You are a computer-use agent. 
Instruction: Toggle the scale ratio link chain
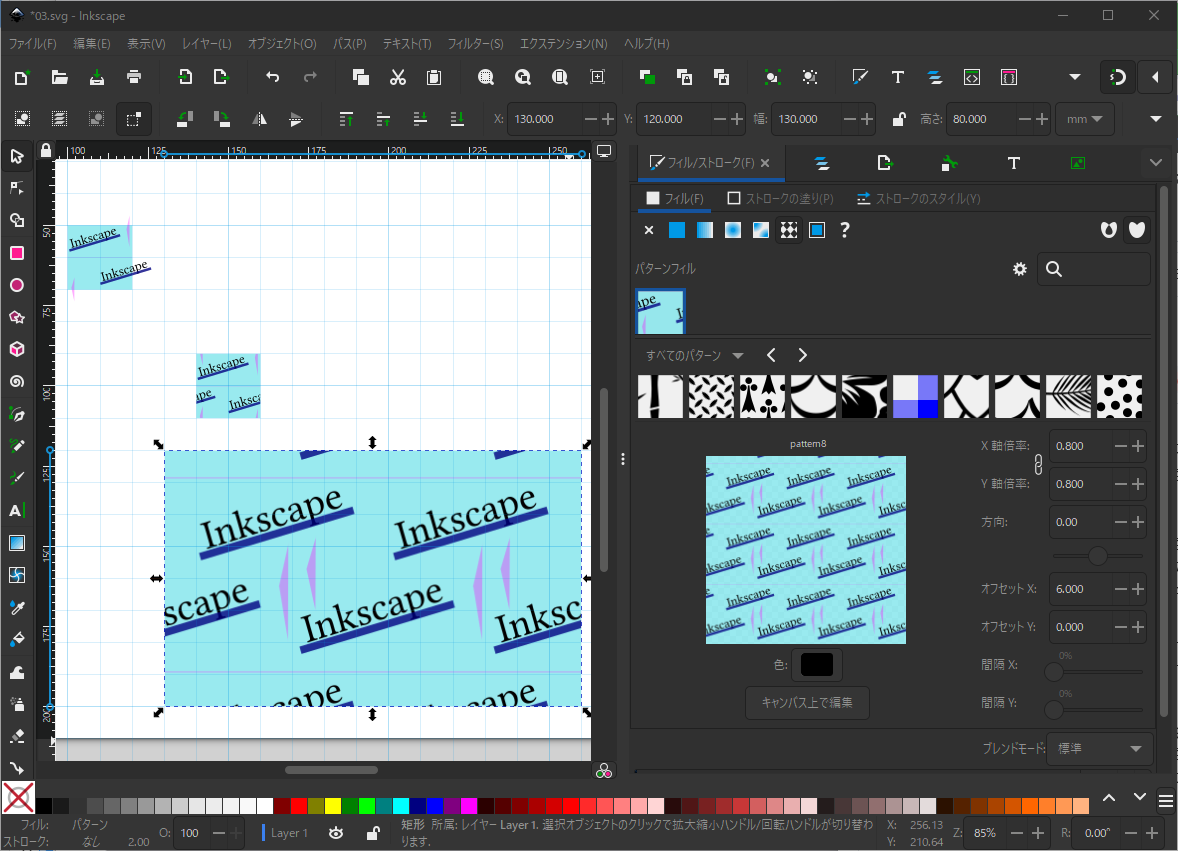click(x=1038, y=464)
